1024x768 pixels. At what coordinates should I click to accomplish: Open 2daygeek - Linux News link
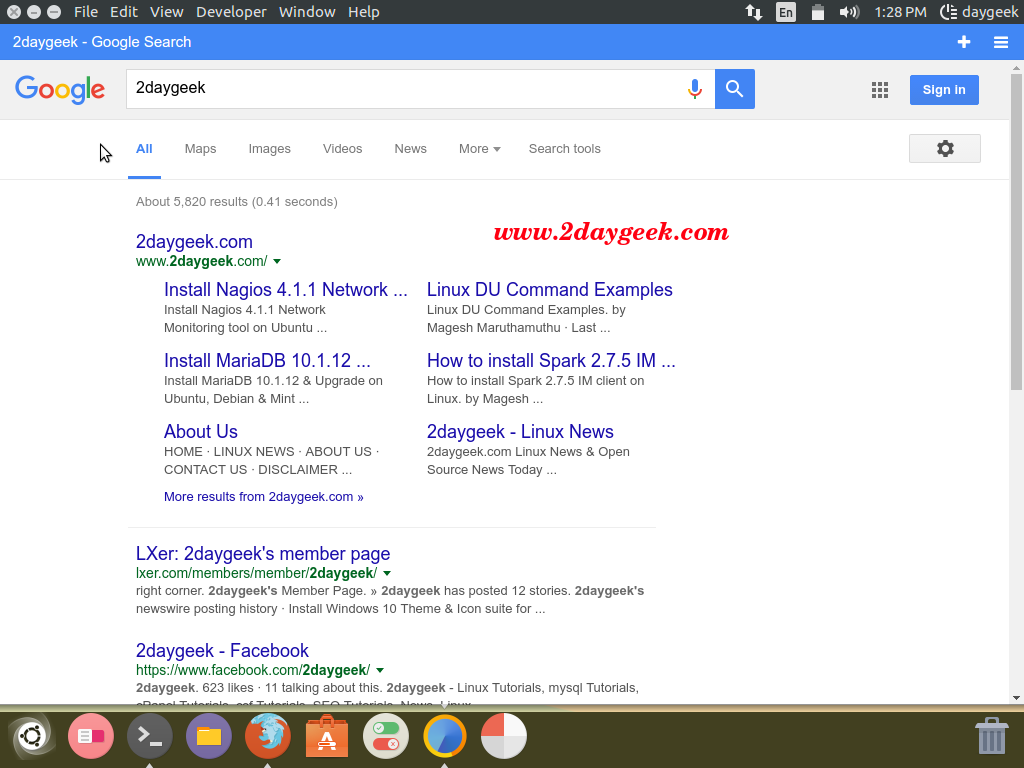coord(520,432)
